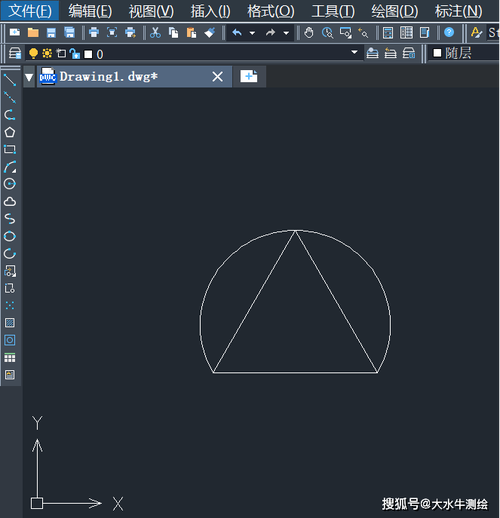
Task: Click the Pan hand icon
Action: point(309,33)
